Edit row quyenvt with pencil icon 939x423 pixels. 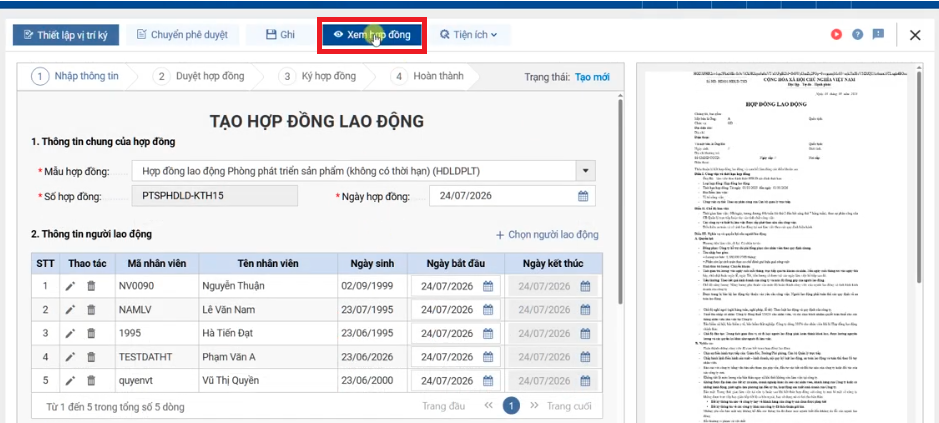(x=70, y=380)
